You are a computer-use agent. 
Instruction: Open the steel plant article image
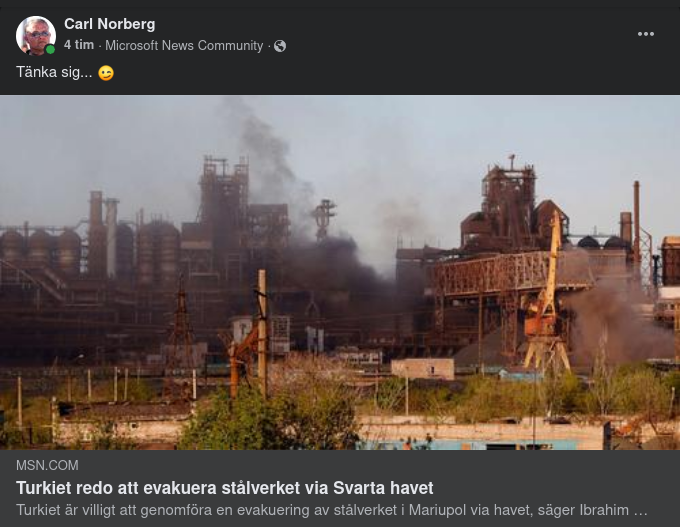pos(340,272)
